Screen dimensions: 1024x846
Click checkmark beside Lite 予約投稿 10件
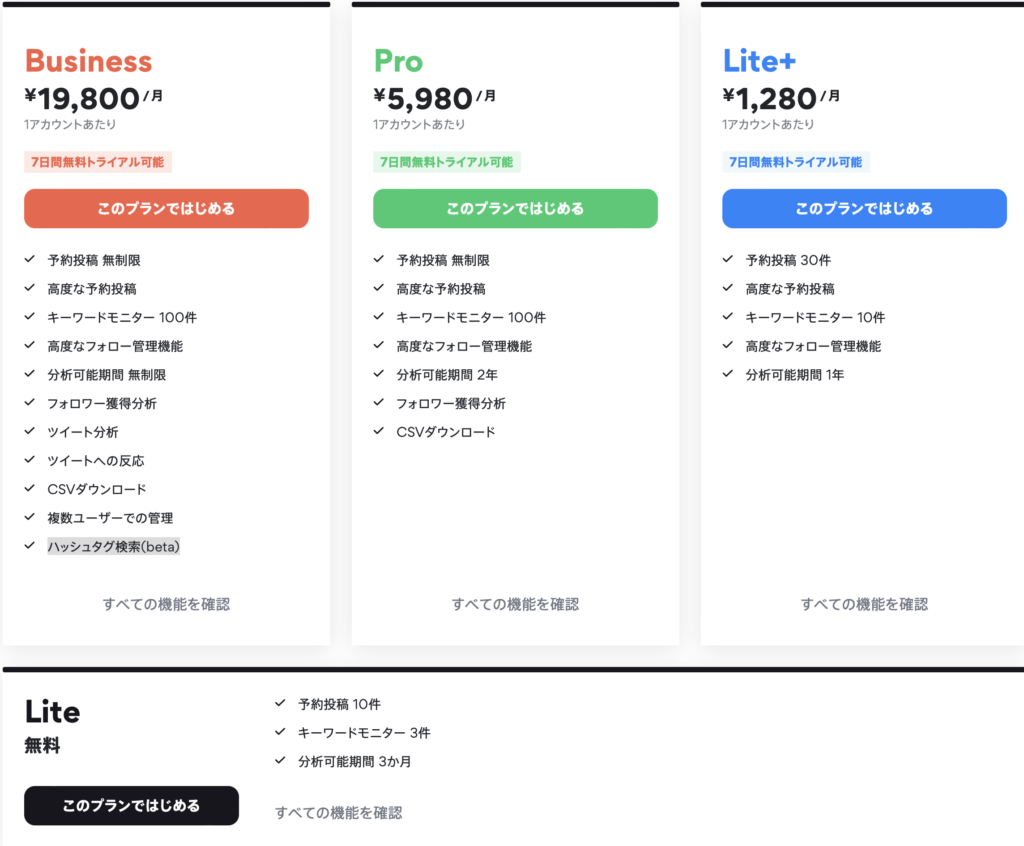(280, 704)
